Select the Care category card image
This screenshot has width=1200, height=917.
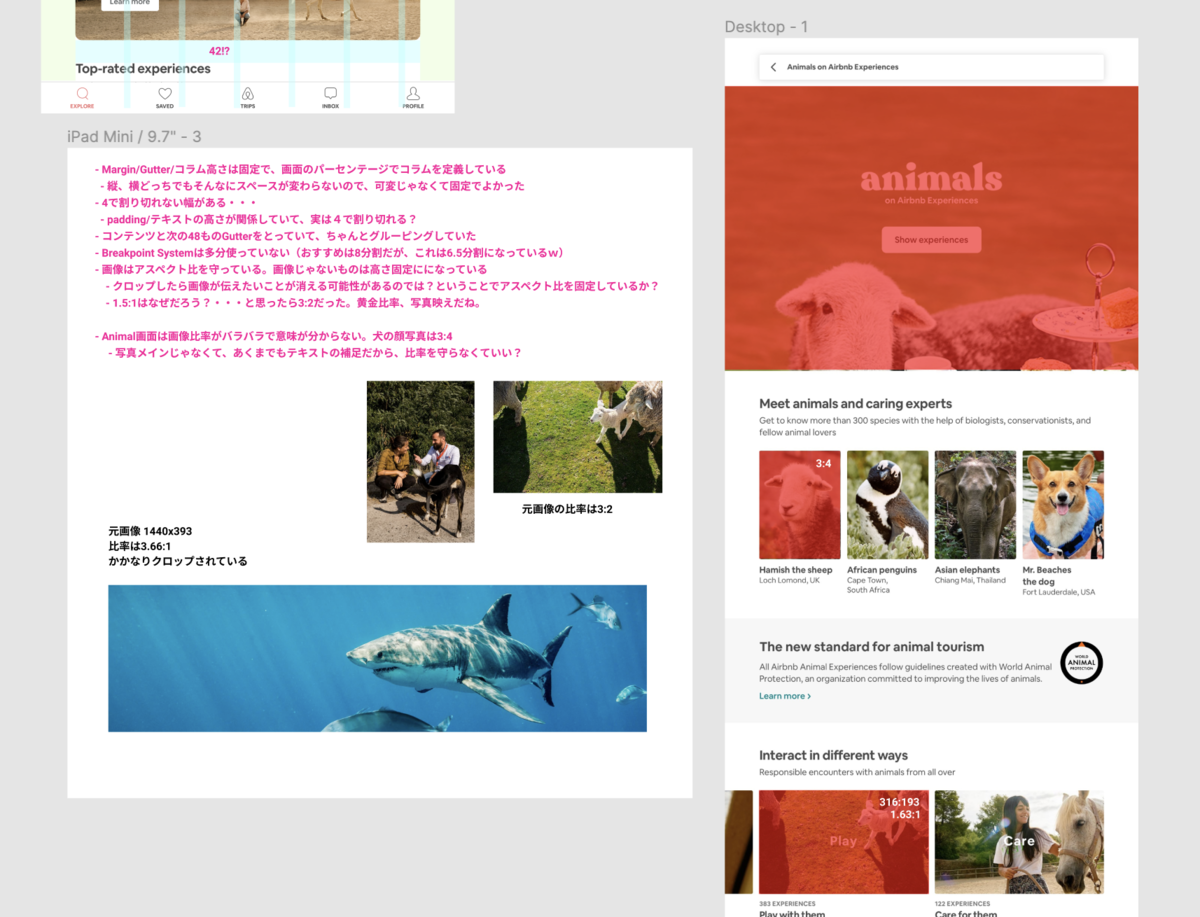pyautogui.click(x=1019, y=842)
